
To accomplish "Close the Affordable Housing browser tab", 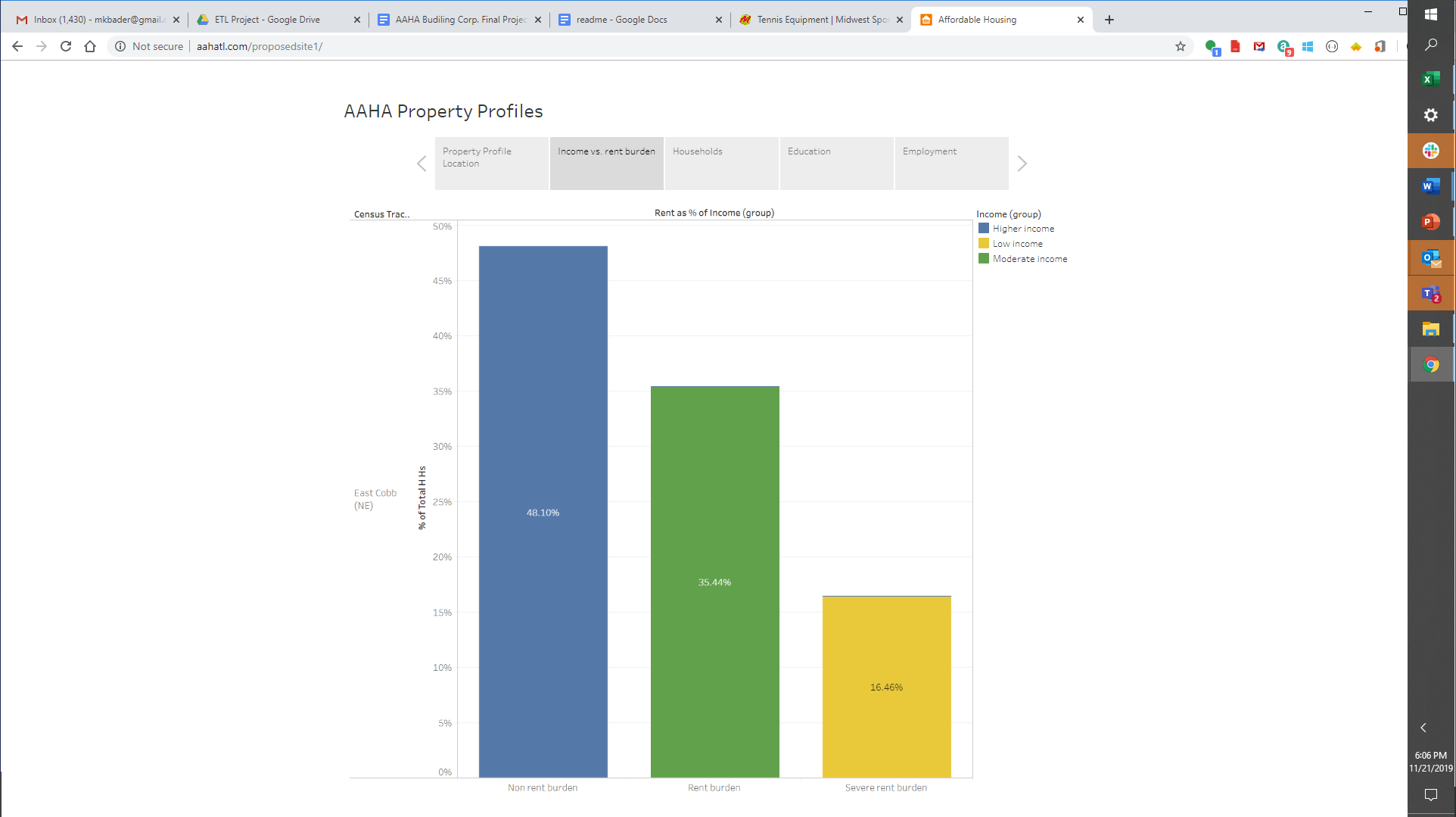I will point(1081,20).
